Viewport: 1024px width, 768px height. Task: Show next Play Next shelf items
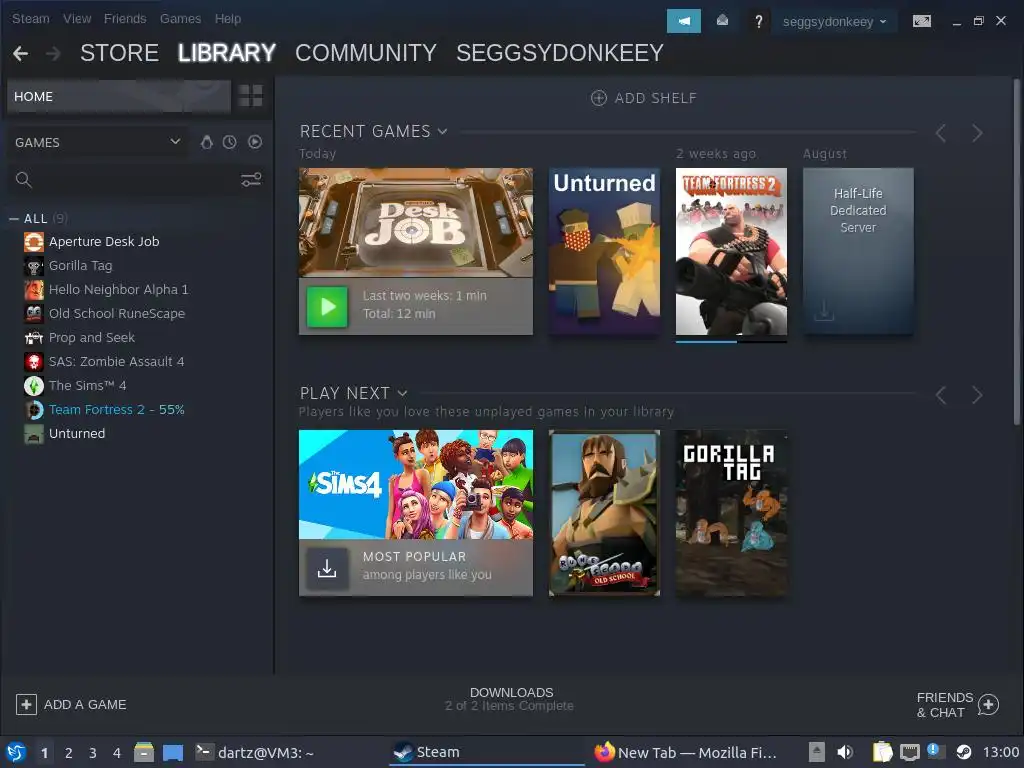pyautogui.click(x=977, y=395)
